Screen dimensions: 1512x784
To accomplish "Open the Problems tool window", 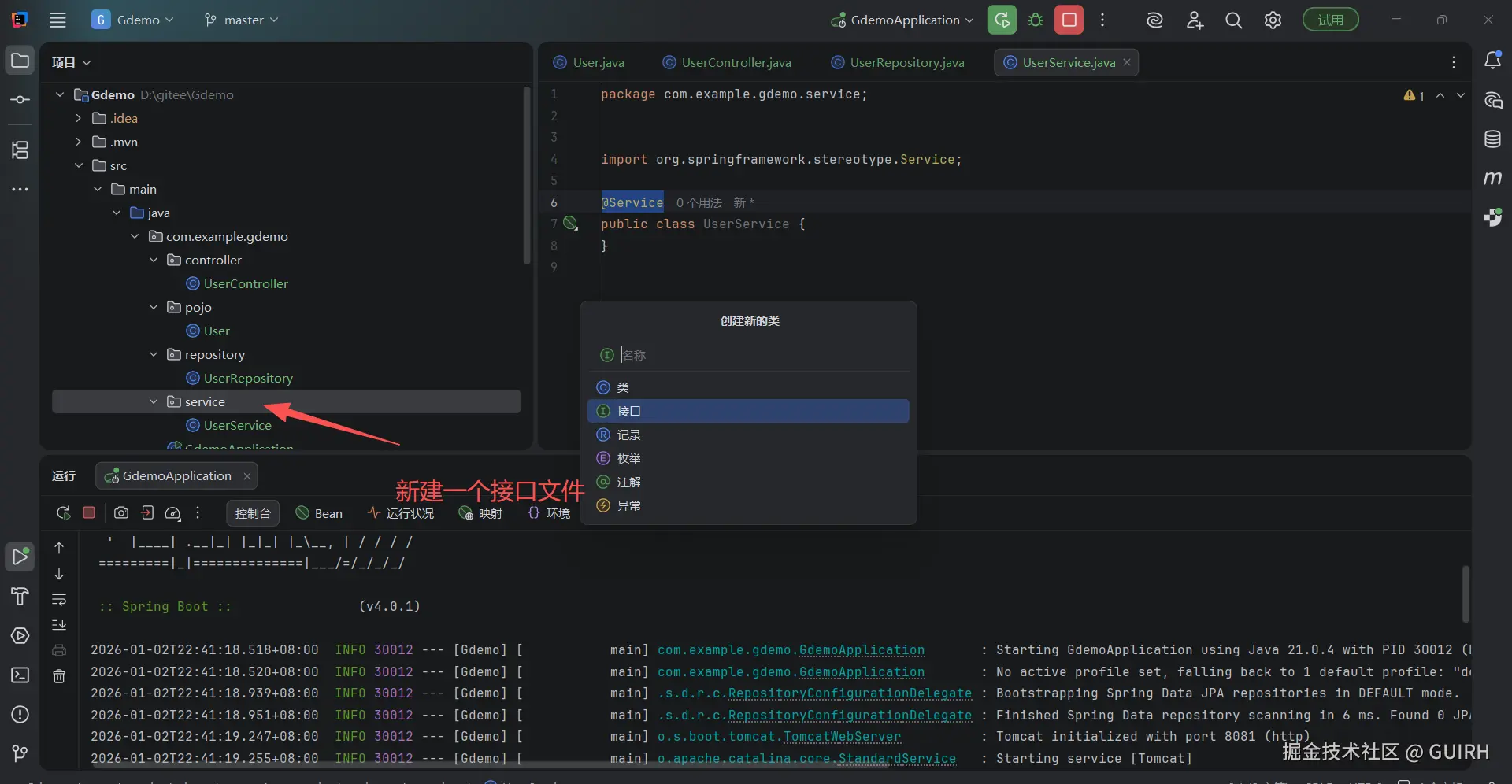I will [x=20, y=715].
